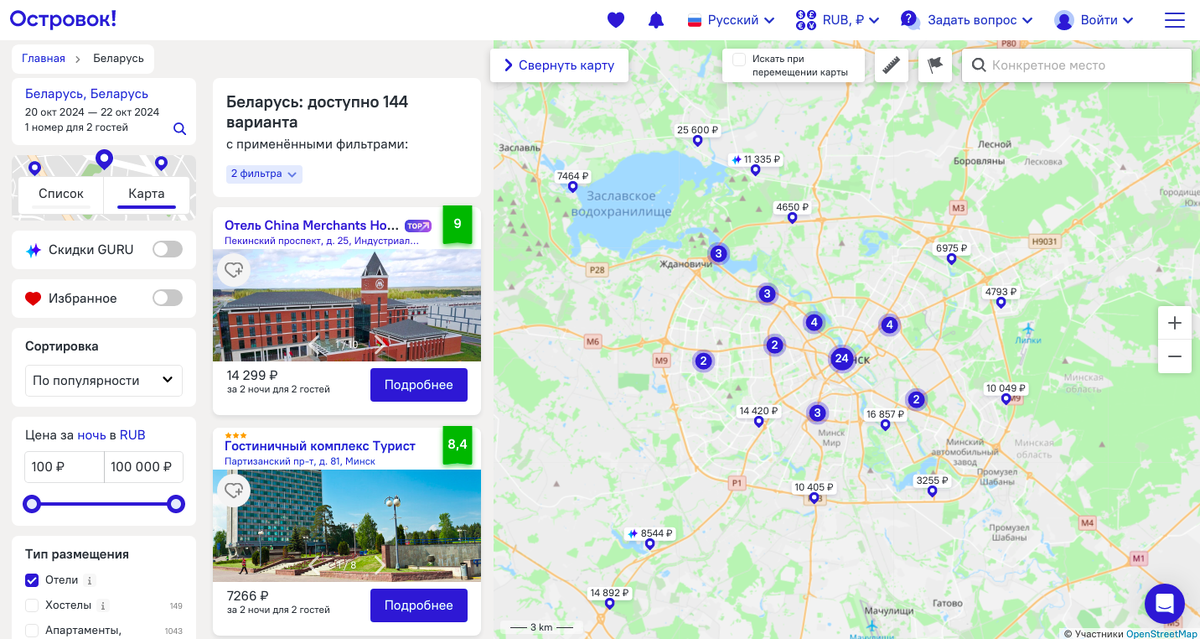Click the 14 420 ₽ map marker
Image resolution: width=1200 pixels, height=639 pixels.
tap(758, 416)
